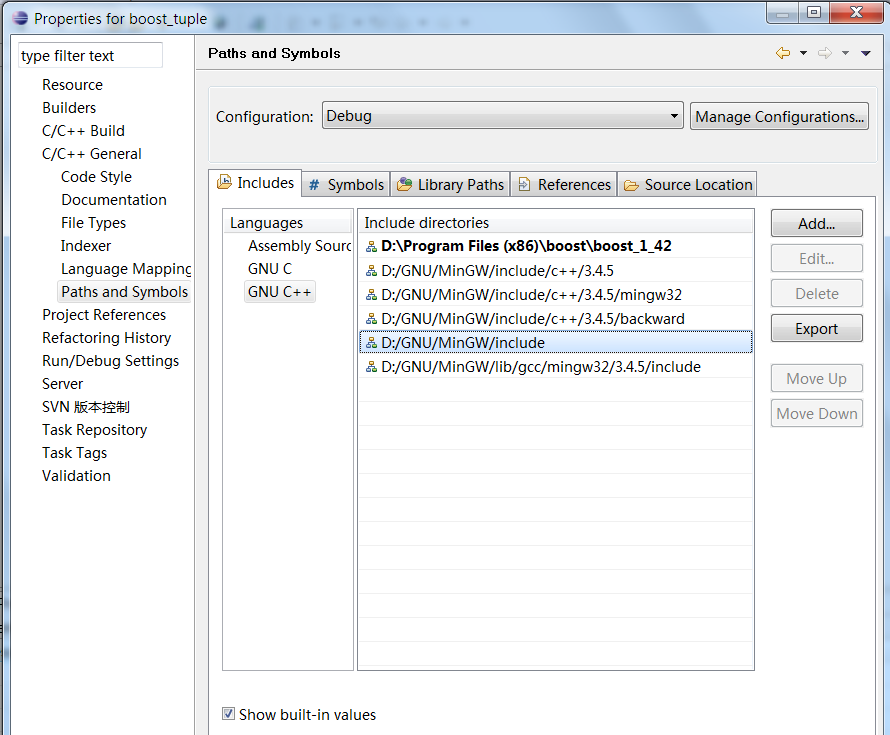890x735 pixels.
Task: Select GNU C in the Languages list
Action: point(270,269)
